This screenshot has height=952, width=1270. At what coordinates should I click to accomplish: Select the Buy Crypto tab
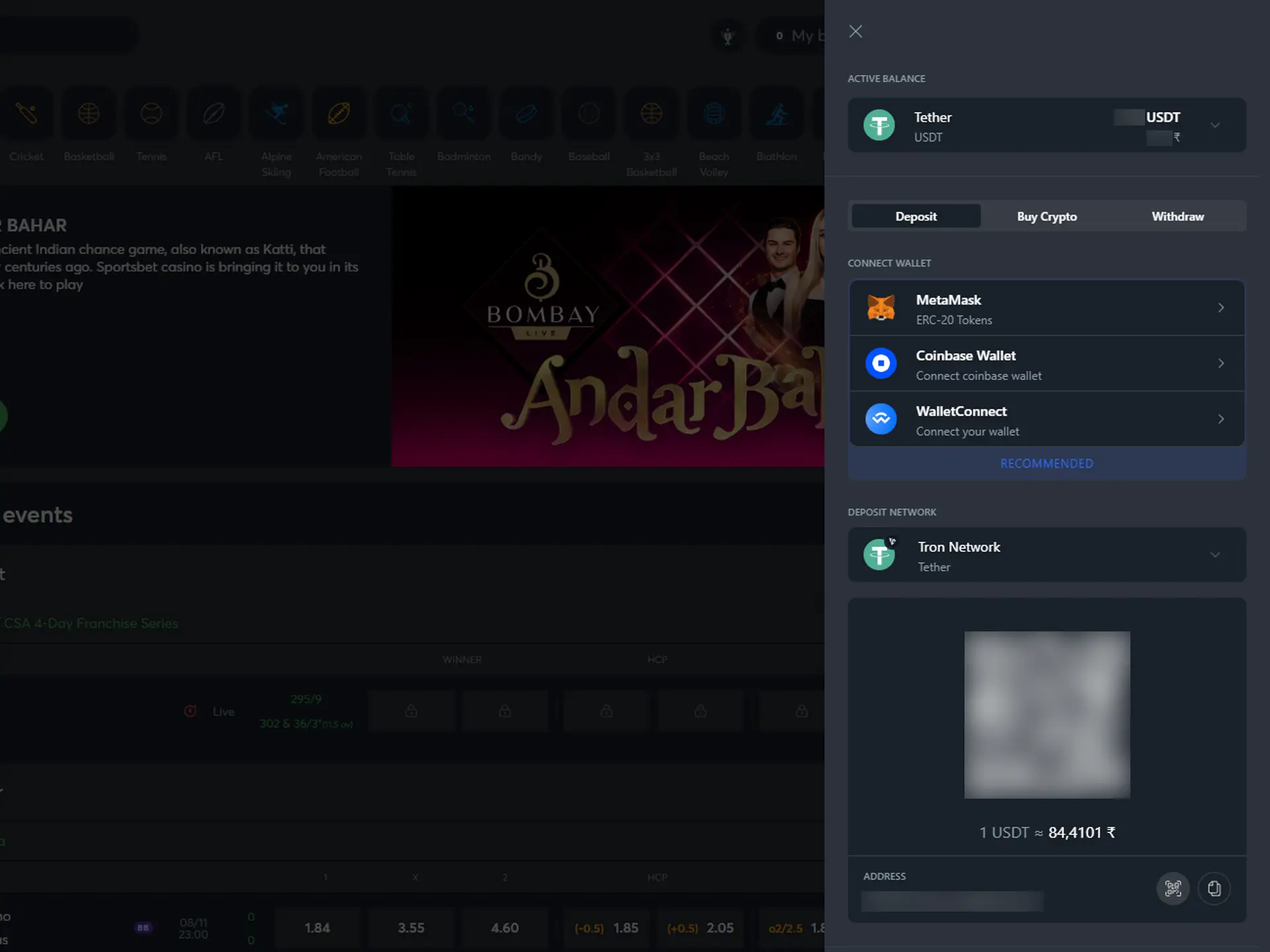click(x=1047, y=216)
